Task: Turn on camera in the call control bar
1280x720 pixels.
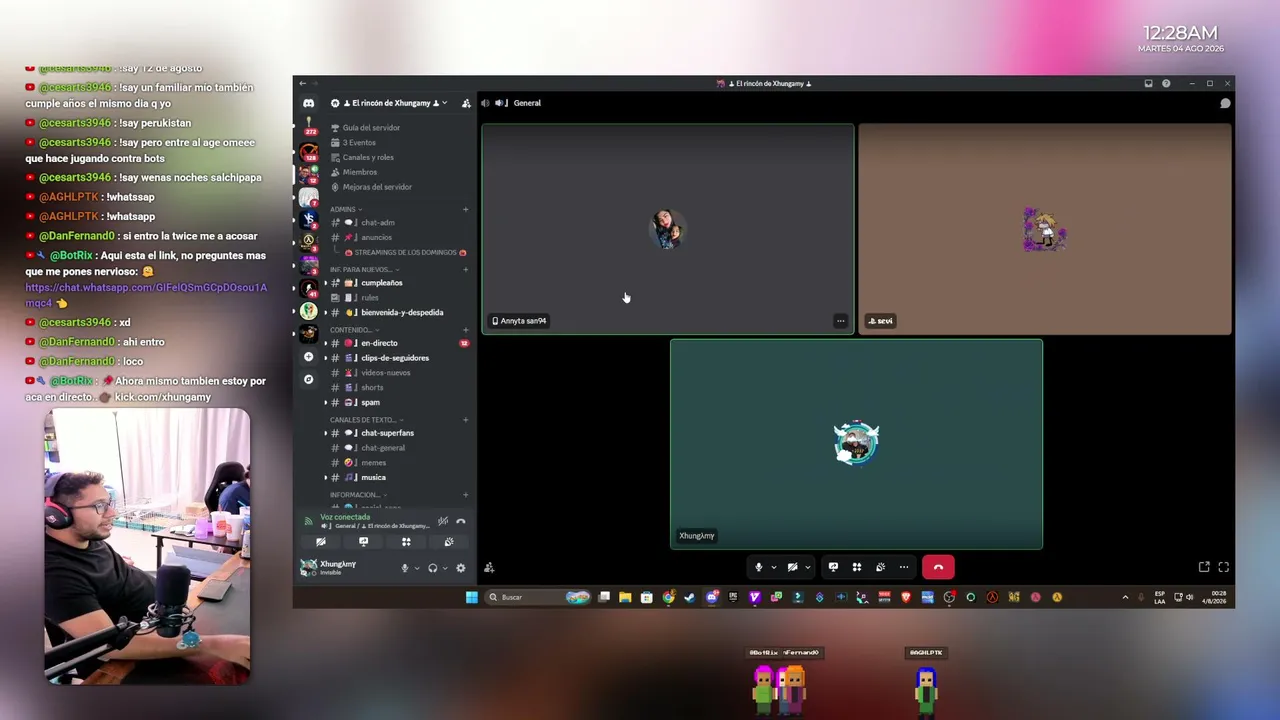Action: point(793,567)
